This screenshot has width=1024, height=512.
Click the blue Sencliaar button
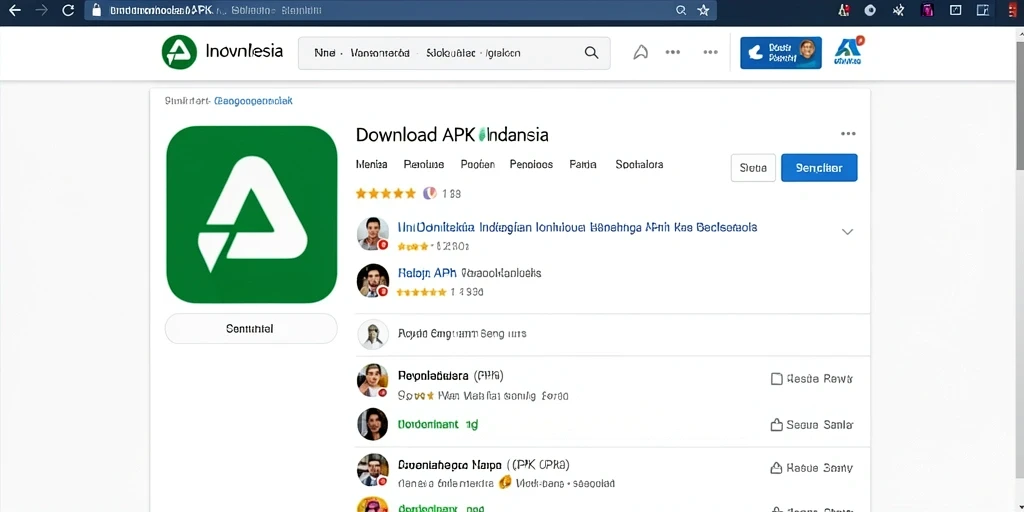pyautogui.click(x=819, y=168)
